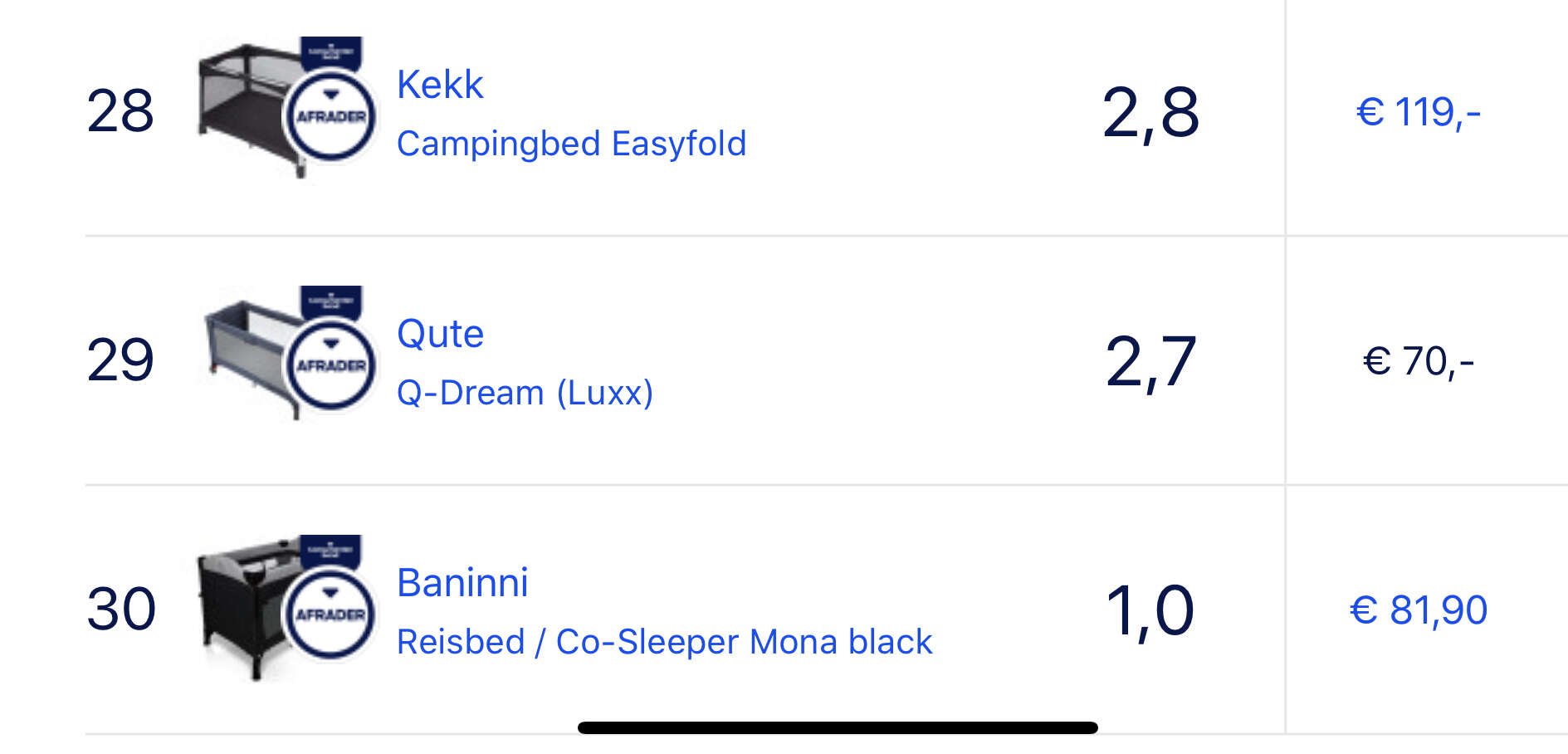
Task: Open the Kekk brand link
Action: pyautogui.click(x=440, y=84)
